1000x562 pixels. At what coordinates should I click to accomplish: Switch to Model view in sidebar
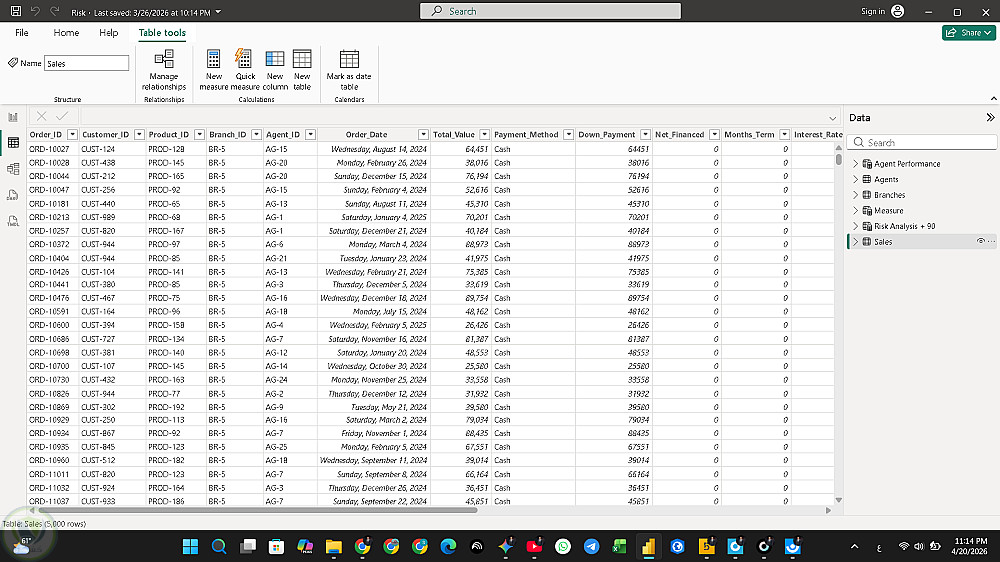point(13,169)
